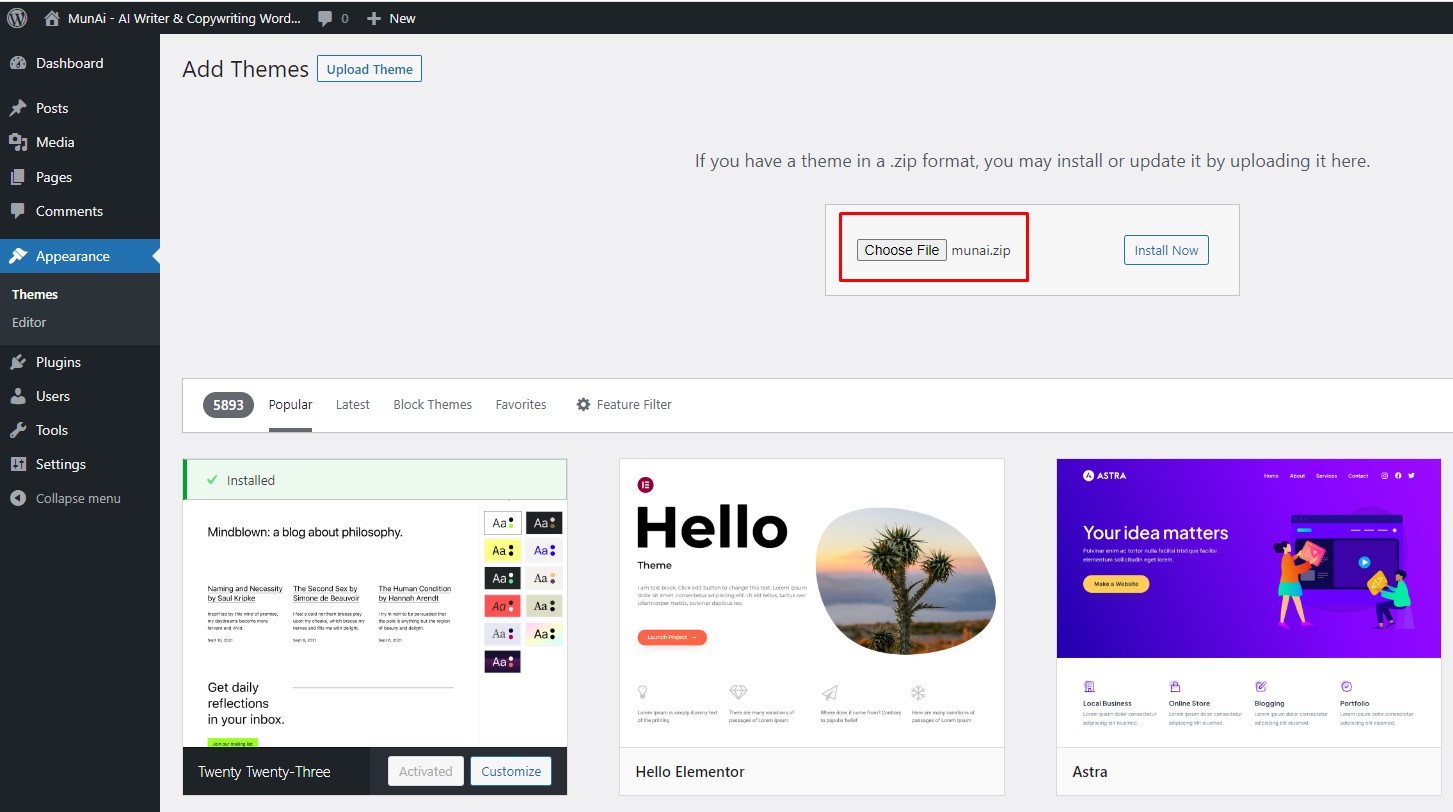Click the Collapse menu arrow icon
The width and height of the screenshot is (1453, 812).
click(18, 498)
